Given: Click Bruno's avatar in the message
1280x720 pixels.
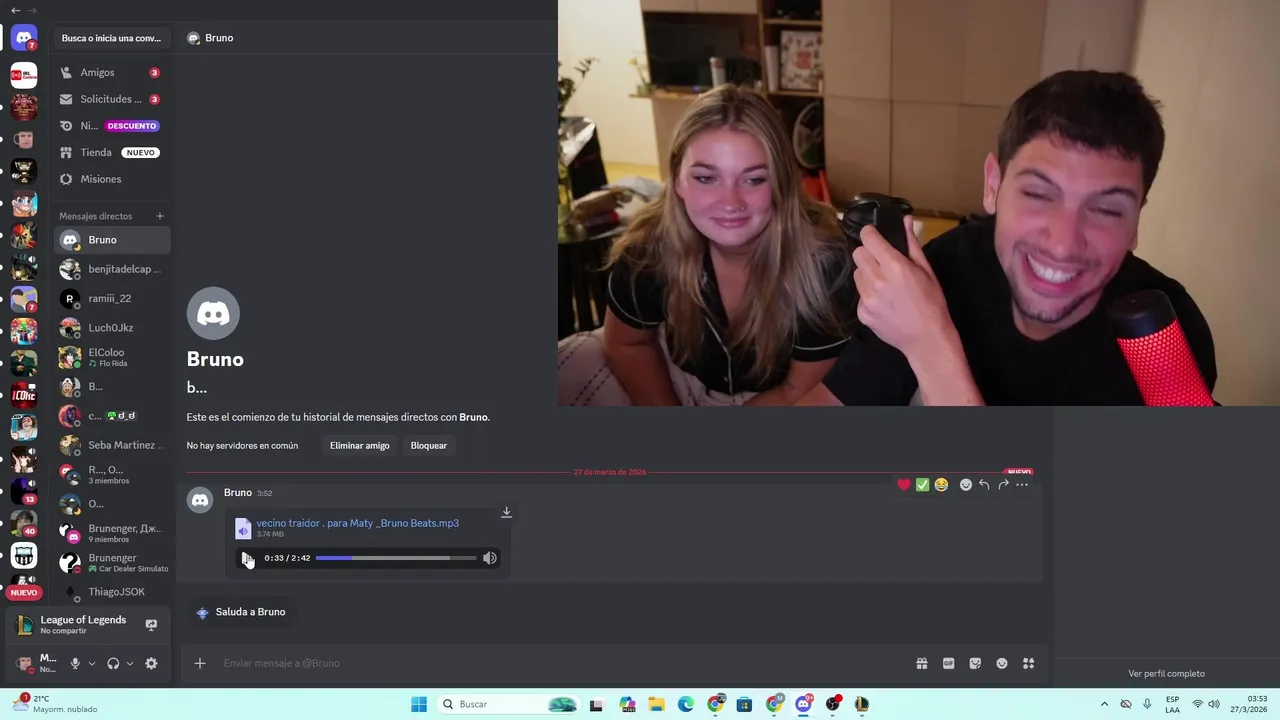Looking at the screenshot, I should point(200,500).
